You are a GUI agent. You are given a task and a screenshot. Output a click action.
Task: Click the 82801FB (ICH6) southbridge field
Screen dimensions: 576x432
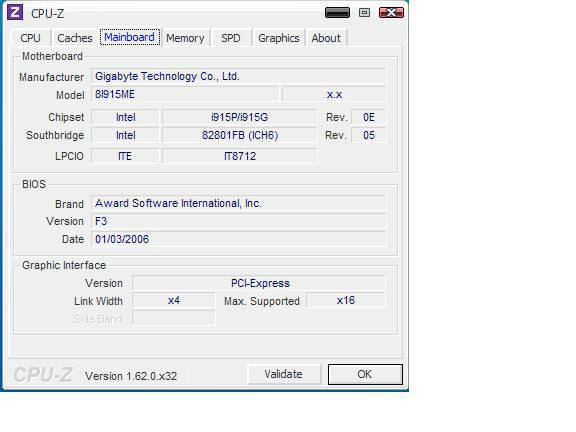pyautogui.click(x=240, y=135)
